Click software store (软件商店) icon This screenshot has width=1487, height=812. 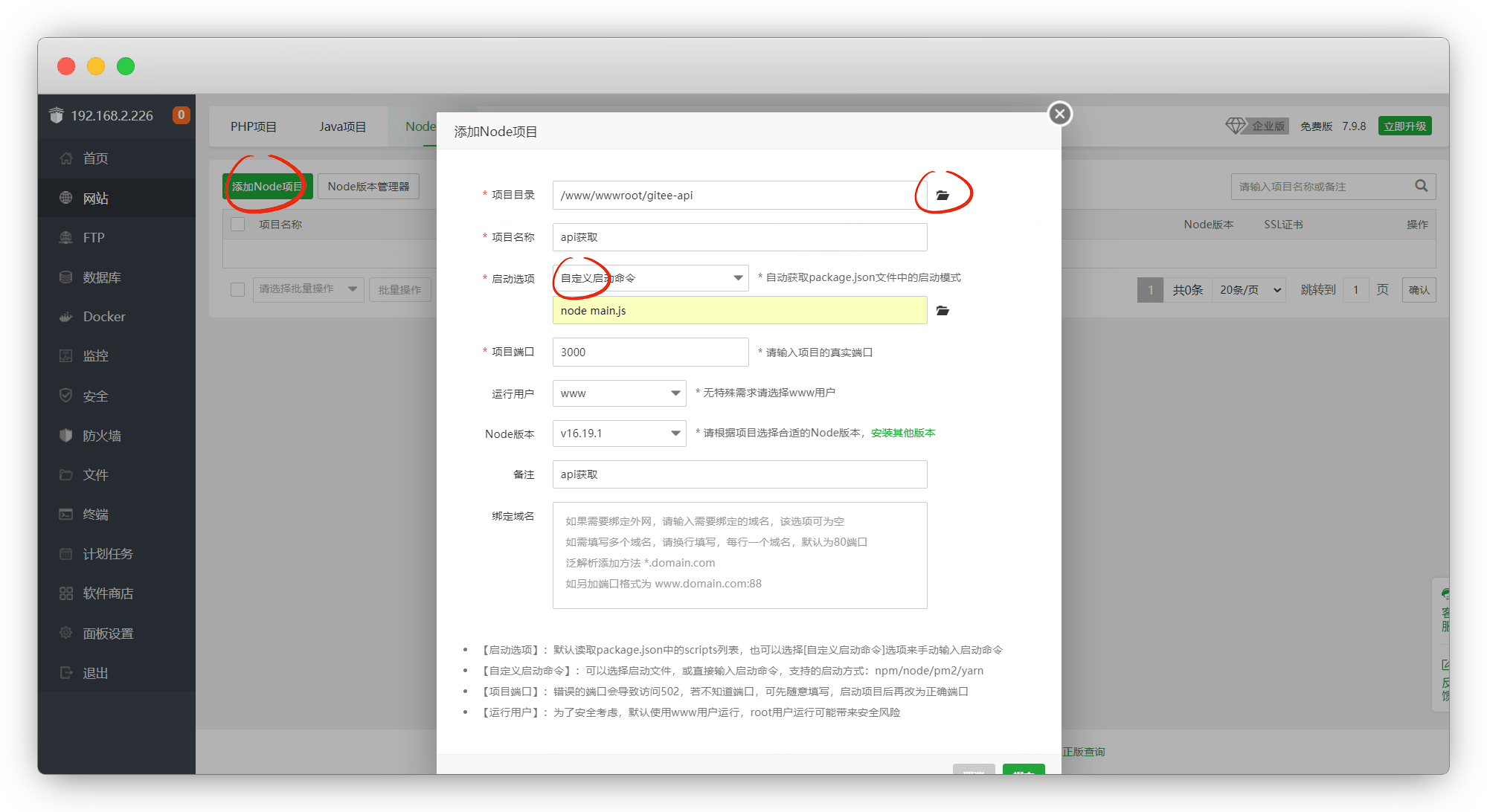(66, 593)
